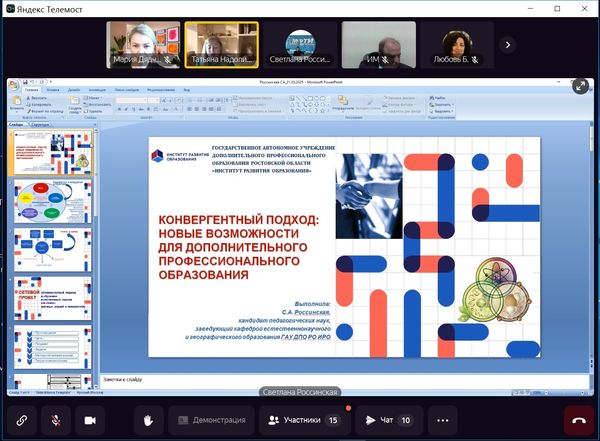Viewport: 600px width, 441px height.
Task: Open the Участники participants list
Action: tap(303, 420)
